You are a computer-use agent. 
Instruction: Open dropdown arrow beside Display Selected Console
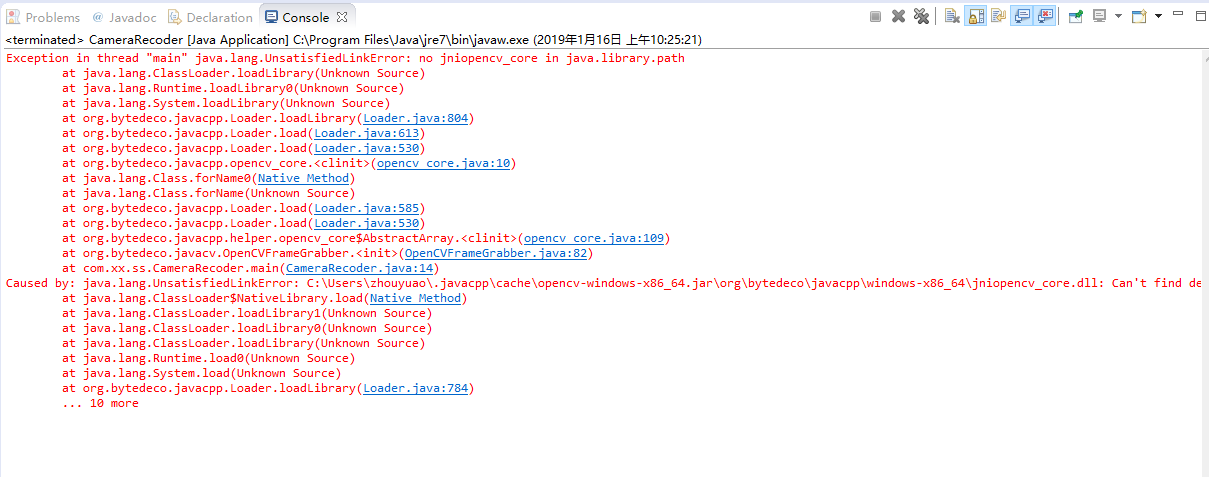(1118, 16)
